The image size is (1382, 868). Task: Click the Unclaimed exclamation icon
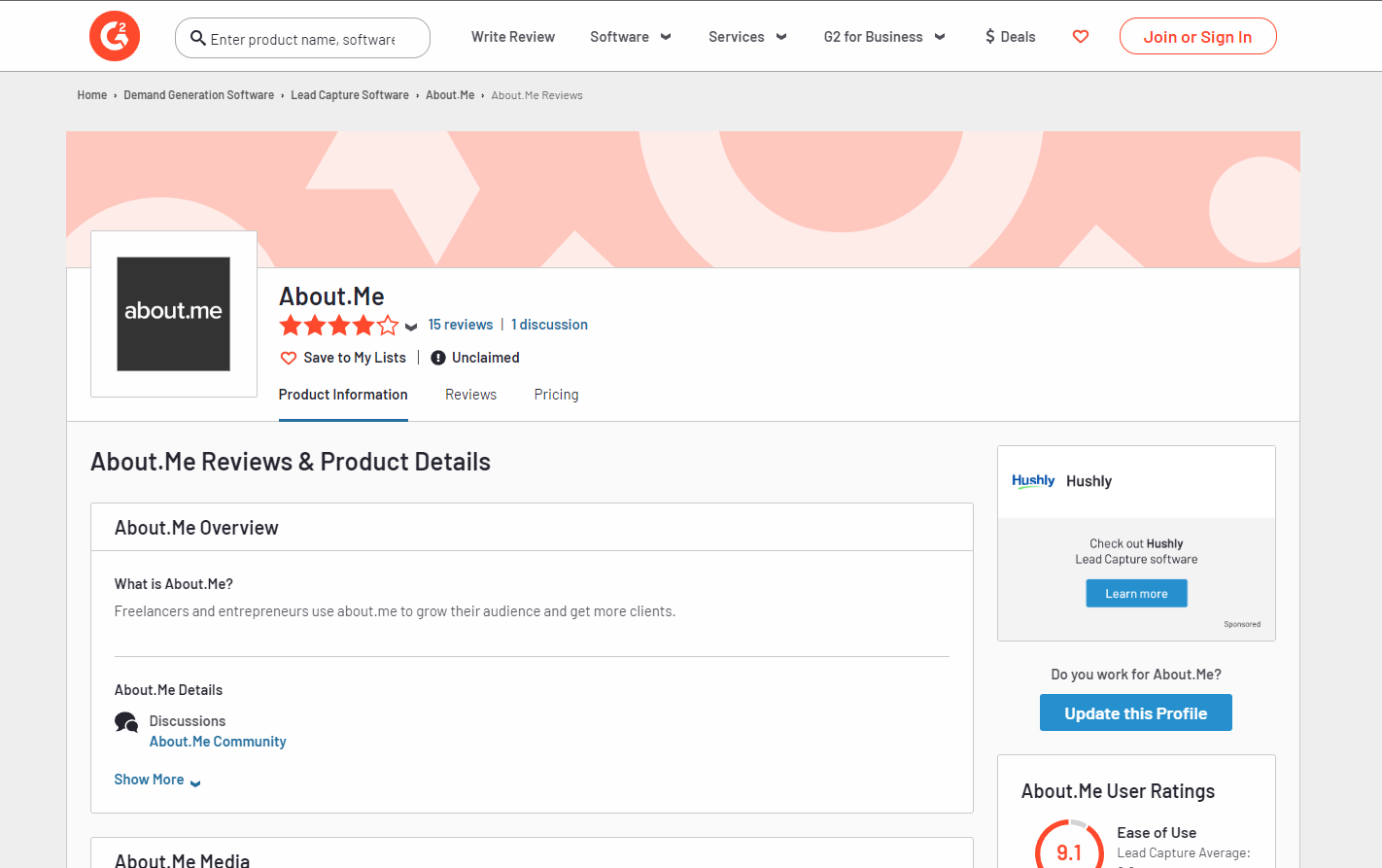coord(438,358)
